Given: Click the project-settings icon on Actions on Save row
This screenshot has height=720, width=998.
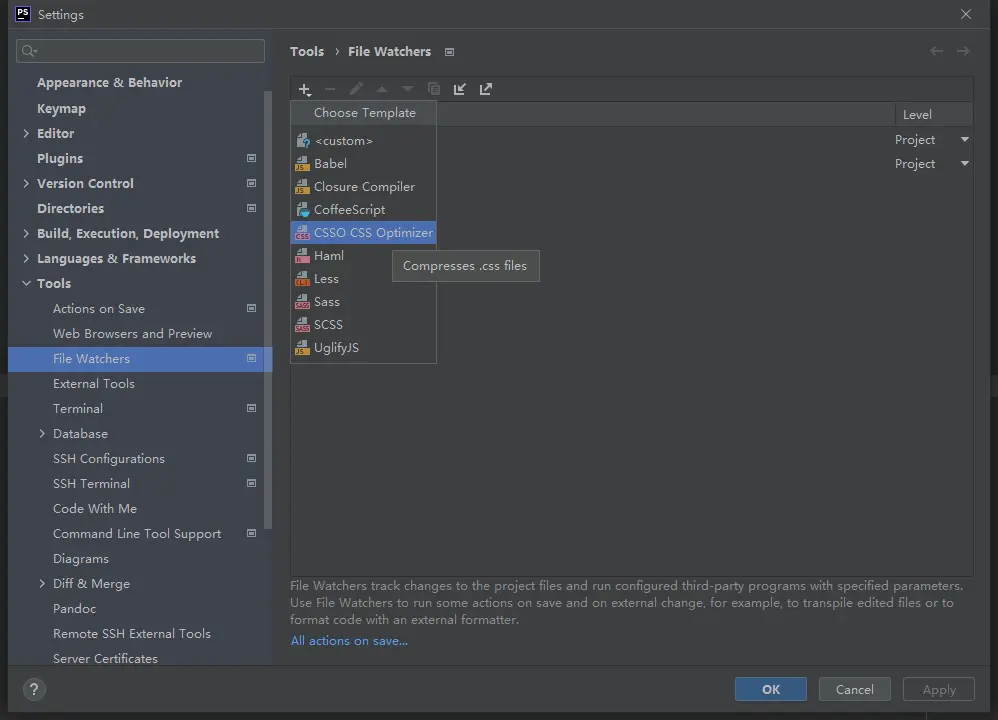Looking at the screenshot, I should (251, 308).
